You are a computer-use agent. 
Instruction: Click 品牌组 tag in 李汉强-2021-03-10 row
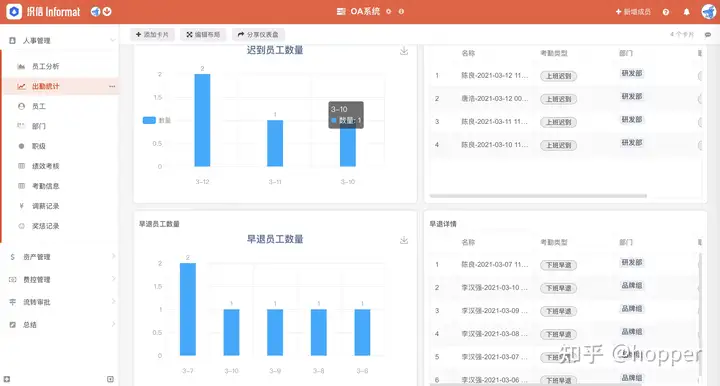pyautogui.click(x=632, y=285)
